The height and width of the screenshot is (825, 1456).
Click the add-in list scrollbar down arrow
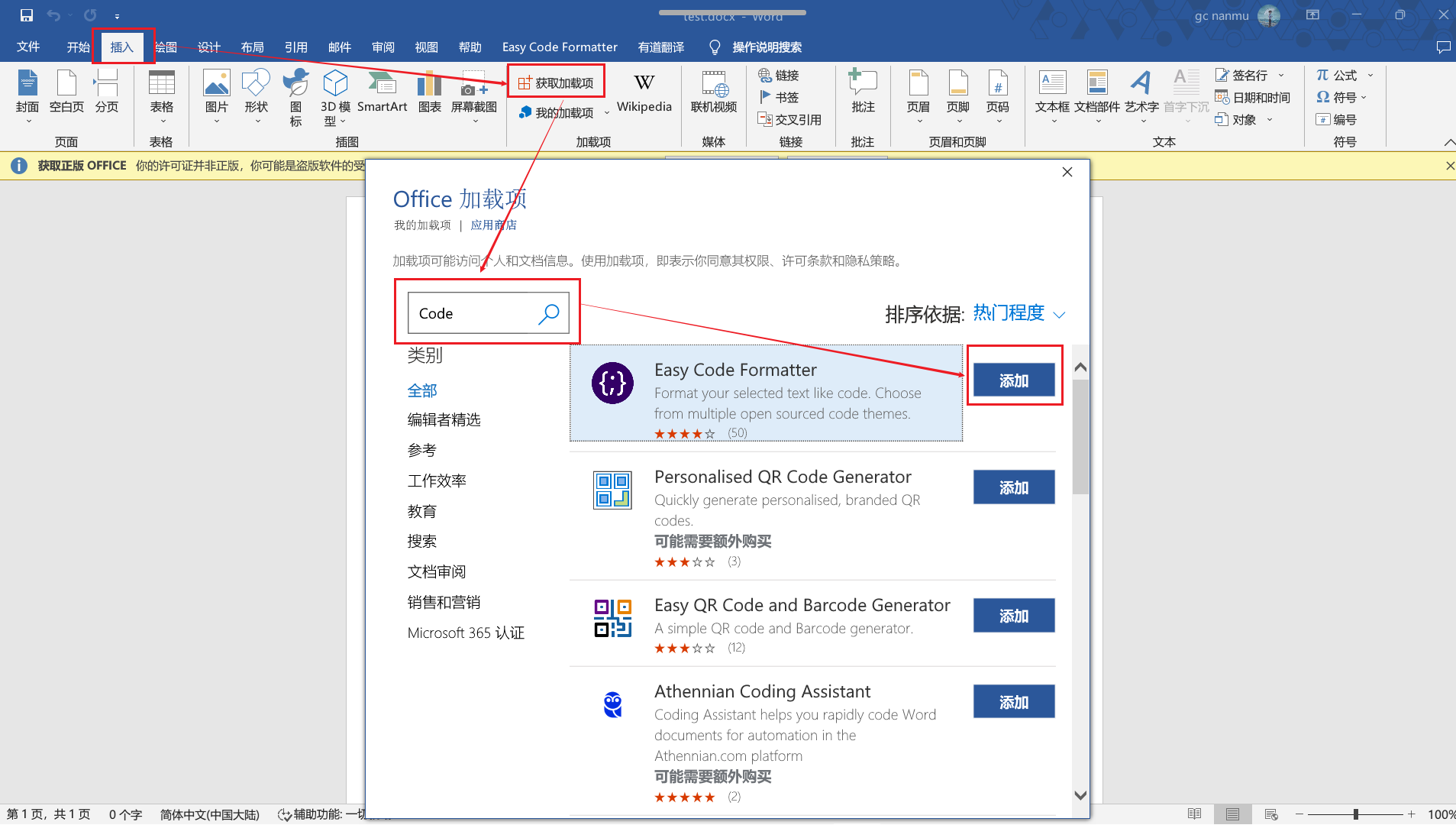coord(1080,795)
